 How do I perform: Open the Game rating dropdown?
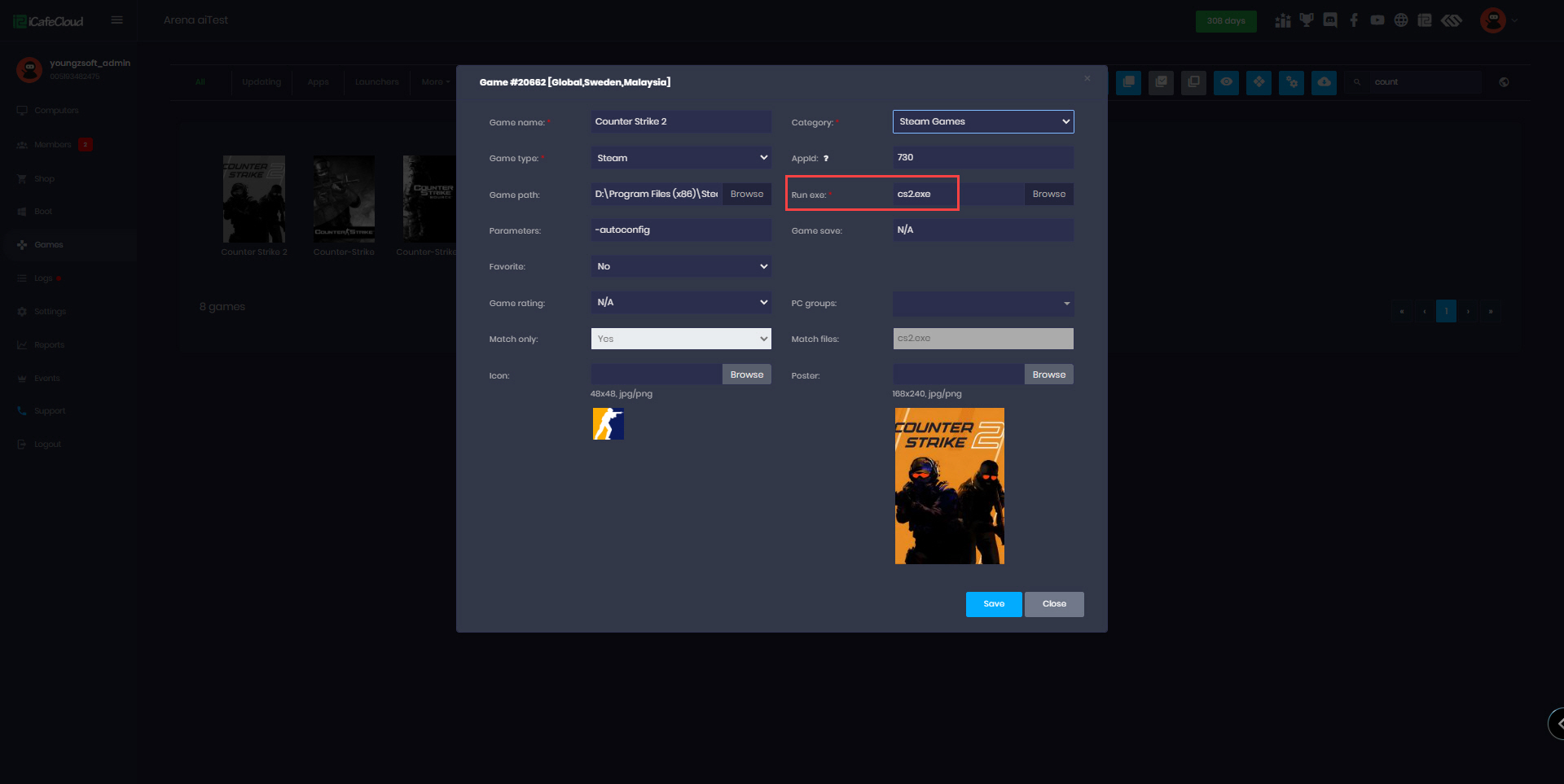[680, 303]
